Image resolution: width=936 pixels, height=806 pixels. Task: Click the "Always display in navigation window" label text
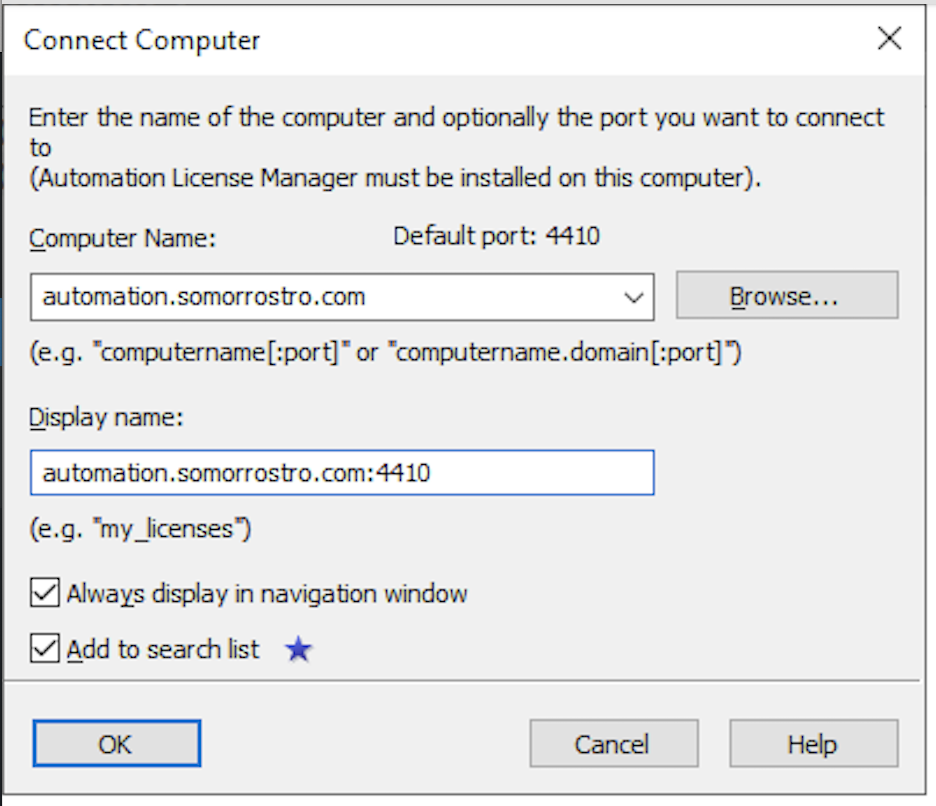pyautogui.click(x=267, y=594)
